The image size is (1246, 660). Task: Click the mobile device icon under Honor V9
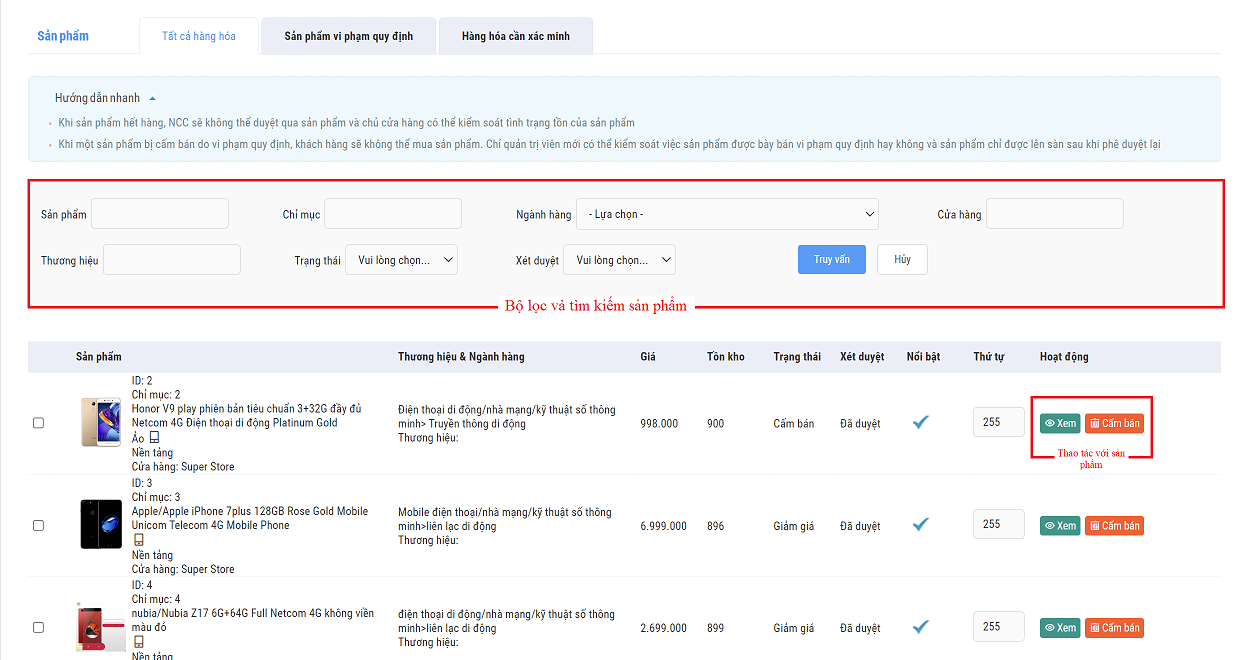pos(154,438)
